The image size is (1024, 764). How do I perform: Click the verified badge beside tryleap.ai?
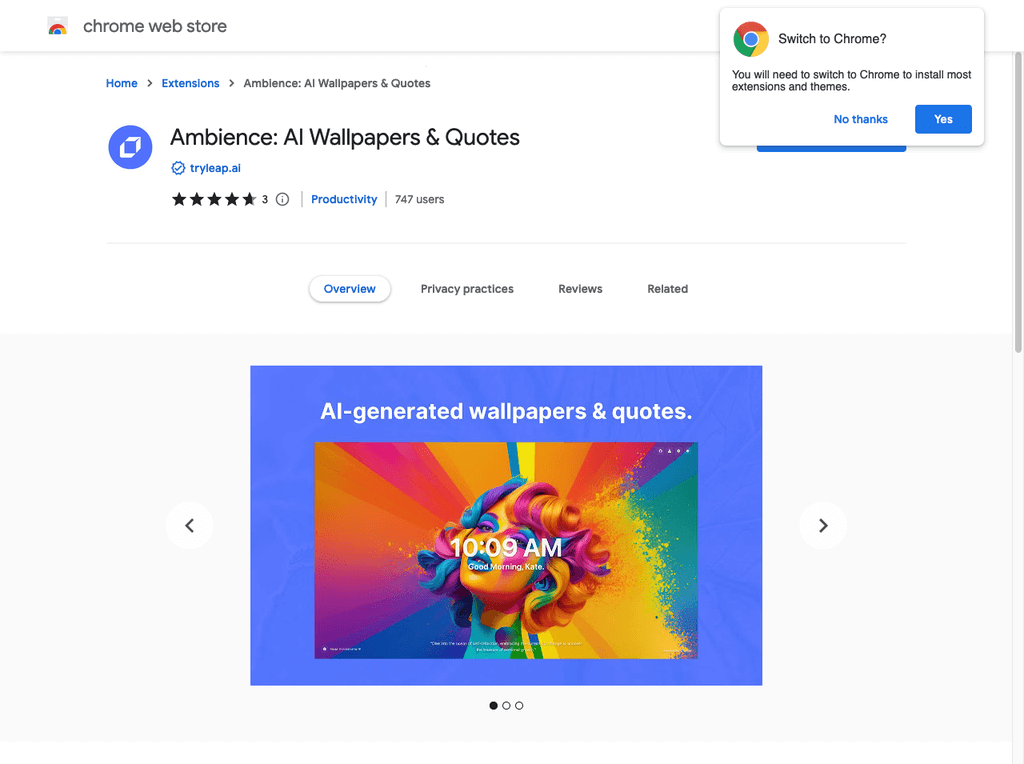coord(178,168)
